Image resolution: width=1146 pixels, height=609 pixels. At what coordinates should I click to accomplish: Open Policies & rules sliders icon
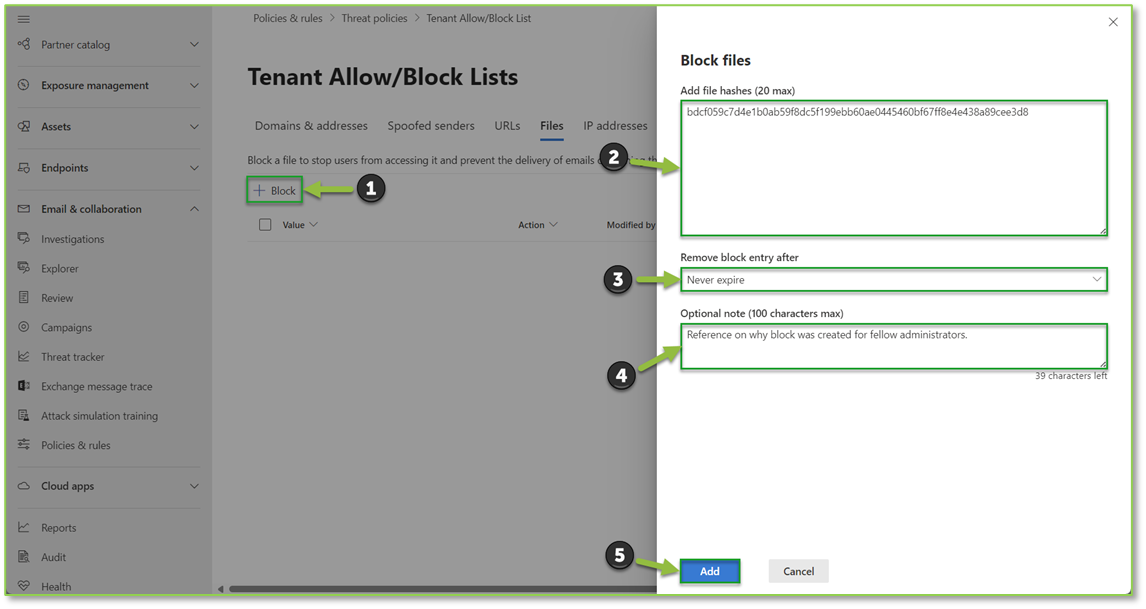click(x=23, y=445)
